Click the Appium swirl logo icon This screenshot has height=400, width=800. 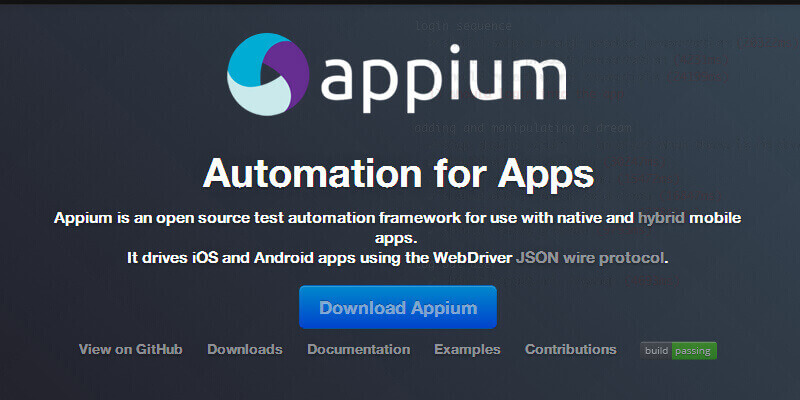click(268, 74)
